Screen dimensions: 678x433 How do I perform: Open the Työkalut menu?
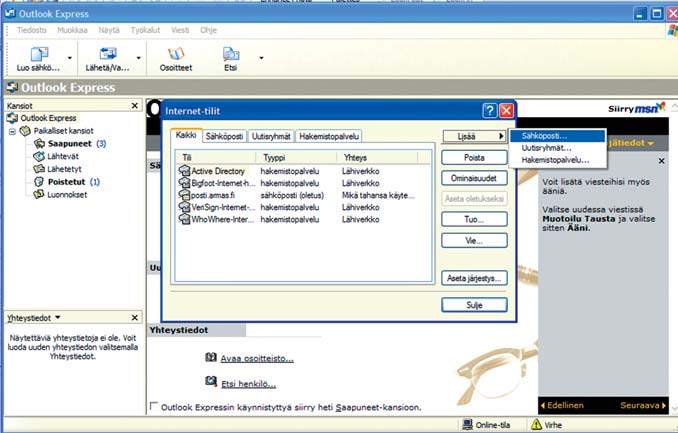point(145,30)
